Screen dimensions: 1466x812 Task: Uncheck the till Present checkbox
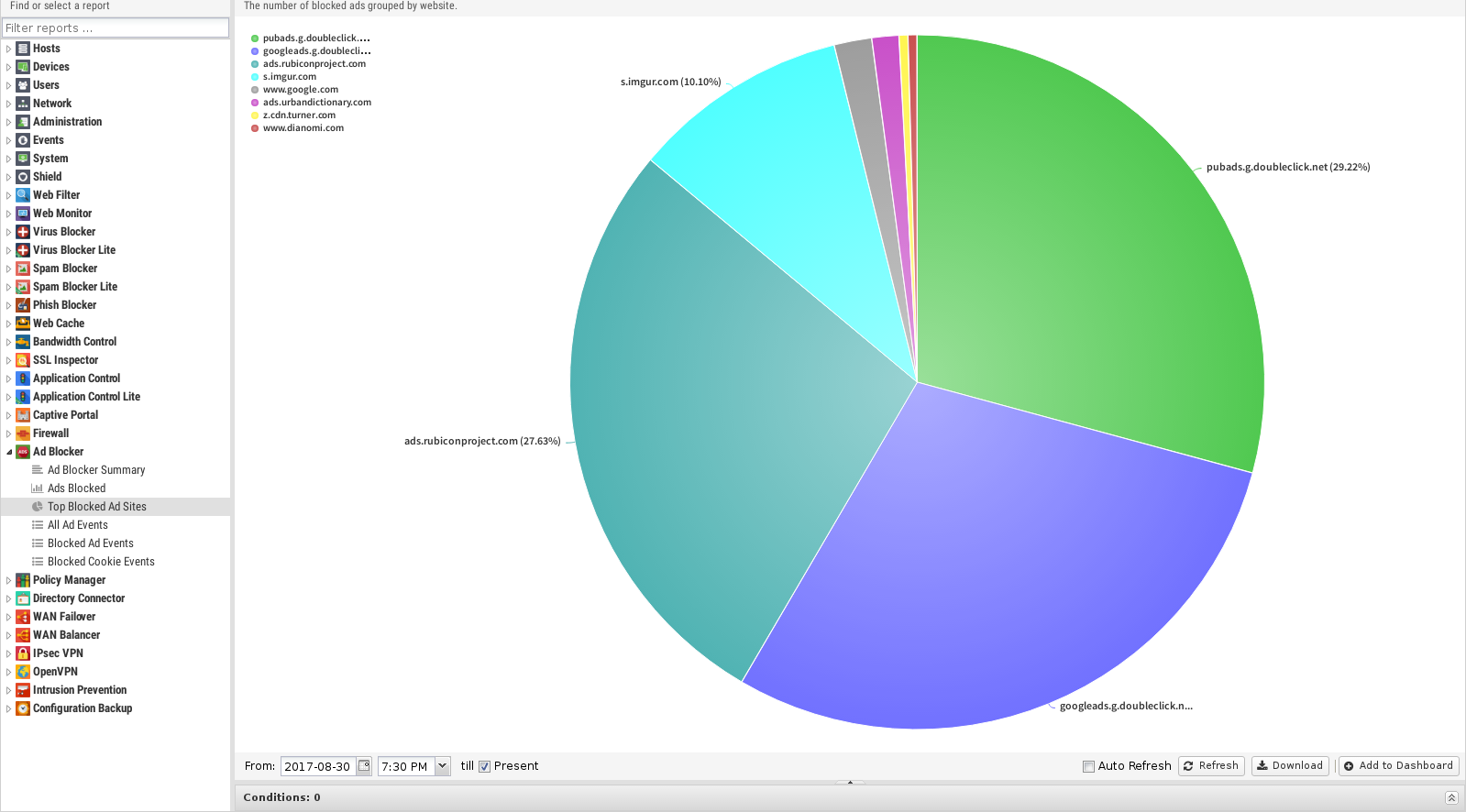[x=484, y=766]
